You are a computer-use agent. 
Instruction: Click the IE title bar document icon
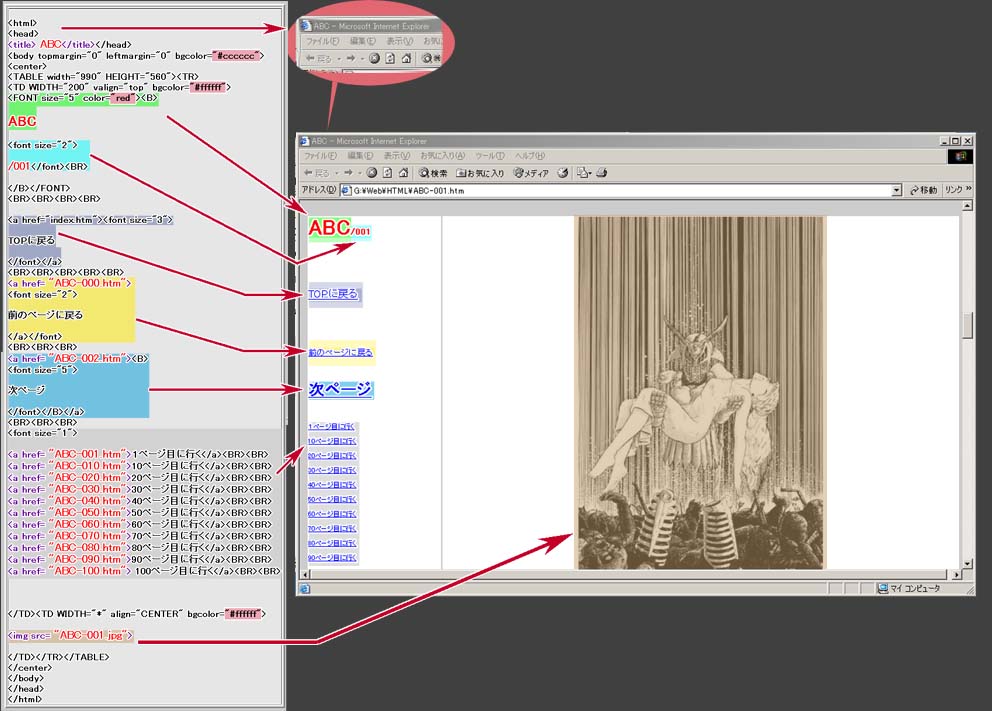coord(304,141)
